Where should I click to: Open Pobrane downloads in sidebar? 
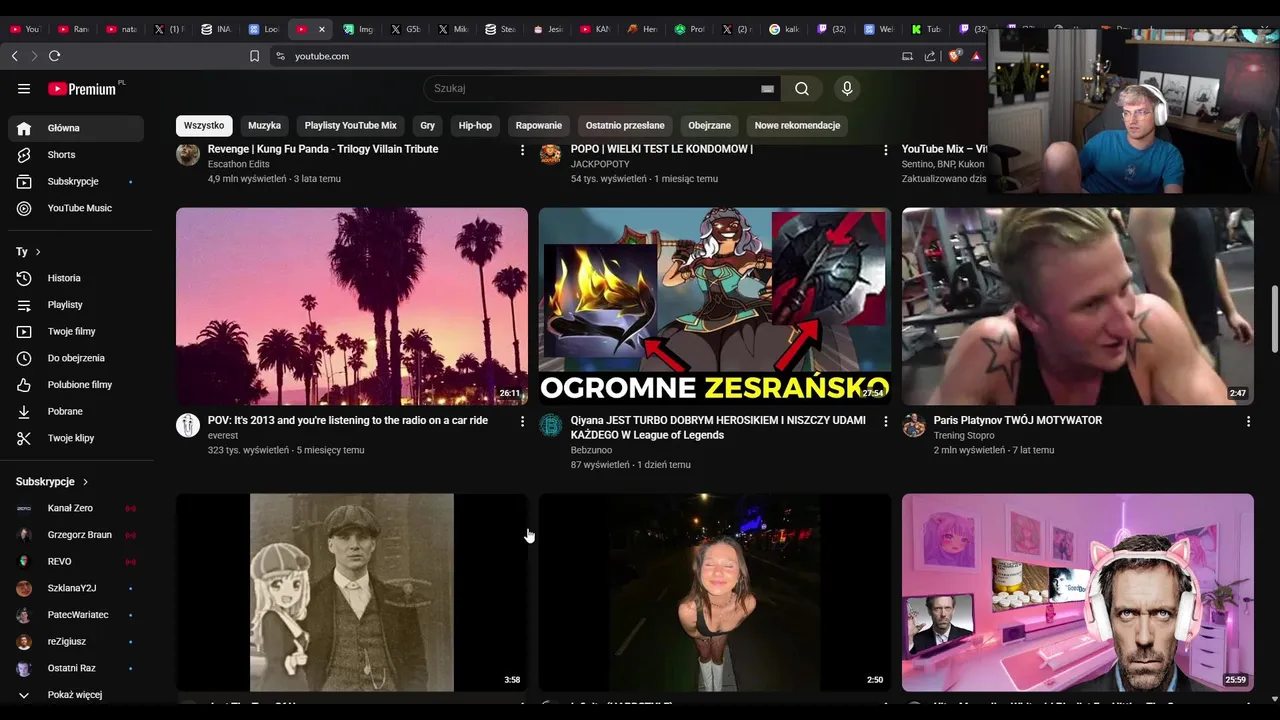(76, 411)
